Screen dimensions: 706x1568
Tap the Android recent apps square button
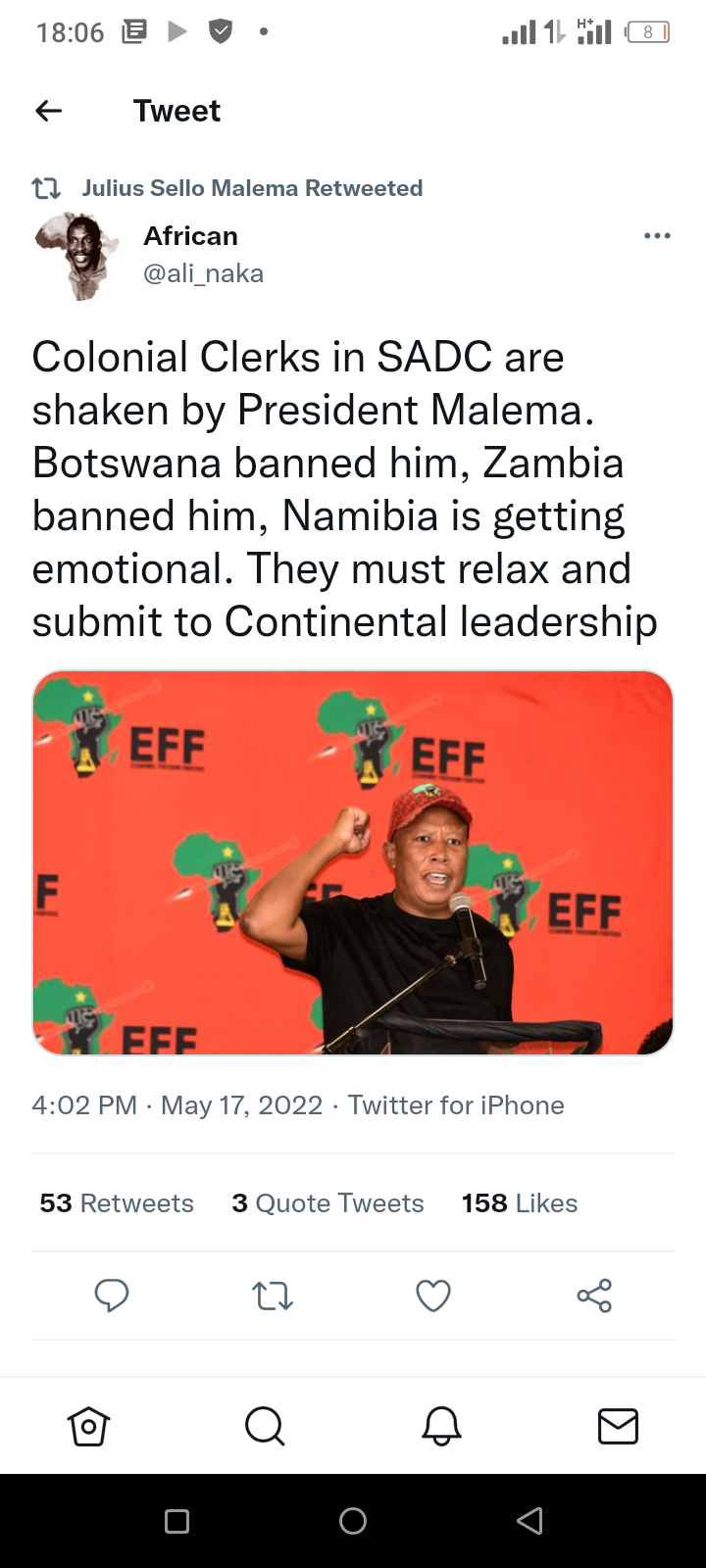click(176, 1521)
